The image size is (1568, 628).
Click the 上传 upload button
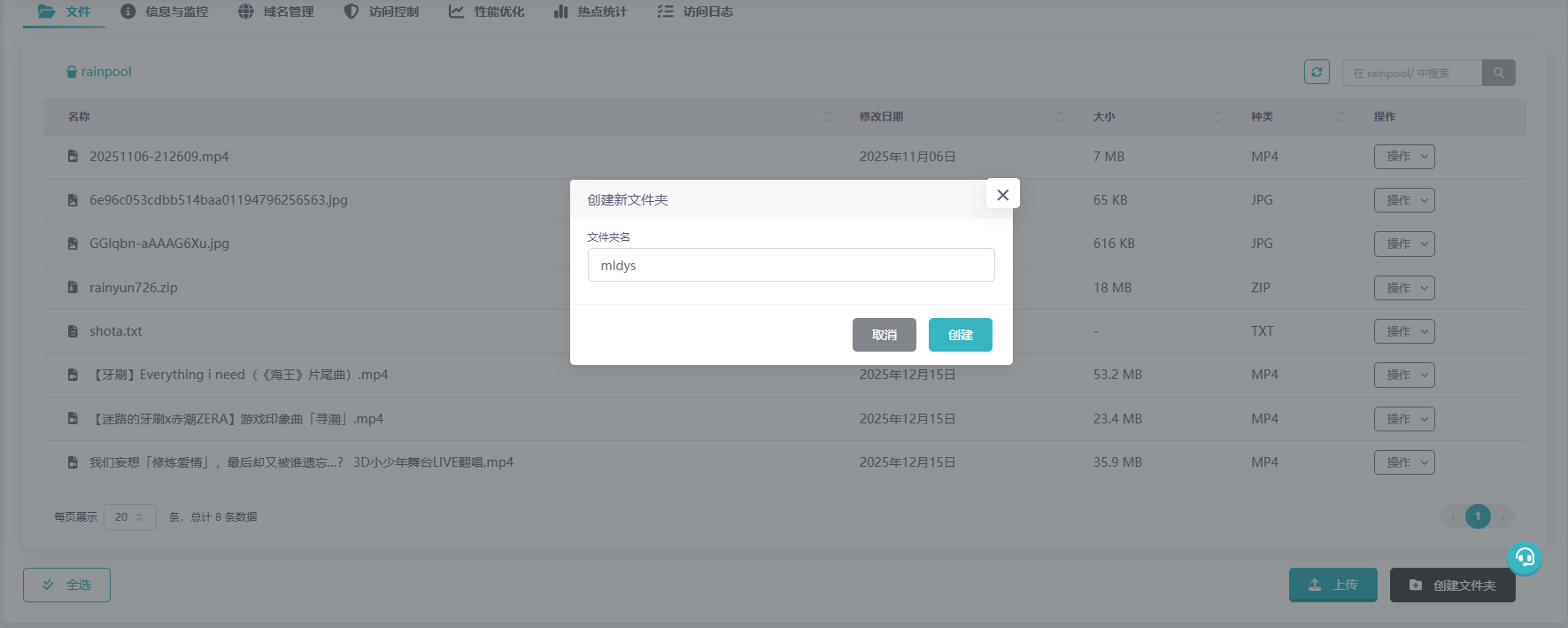point(1332,585)
